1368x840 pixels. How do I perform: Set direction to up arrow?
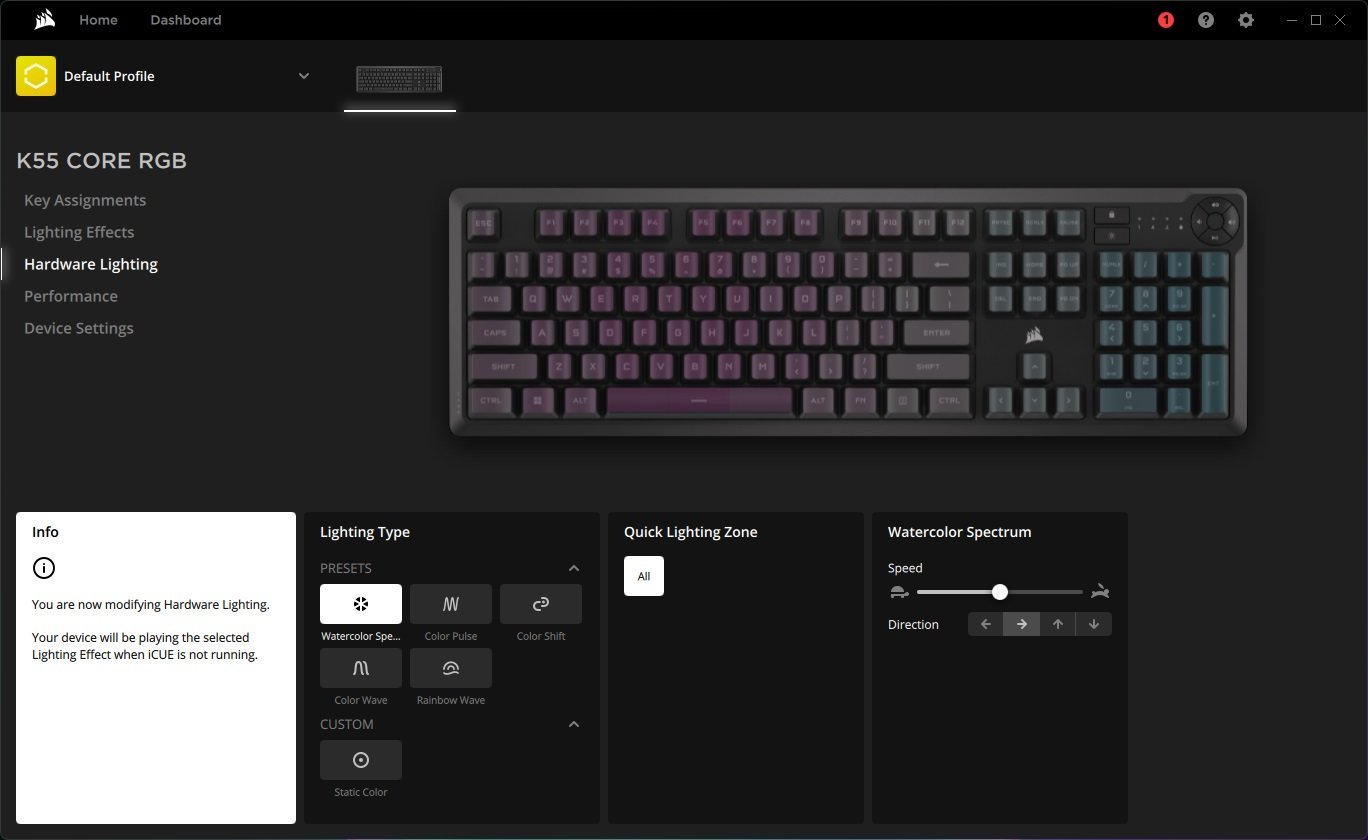tap(1058, 624)
